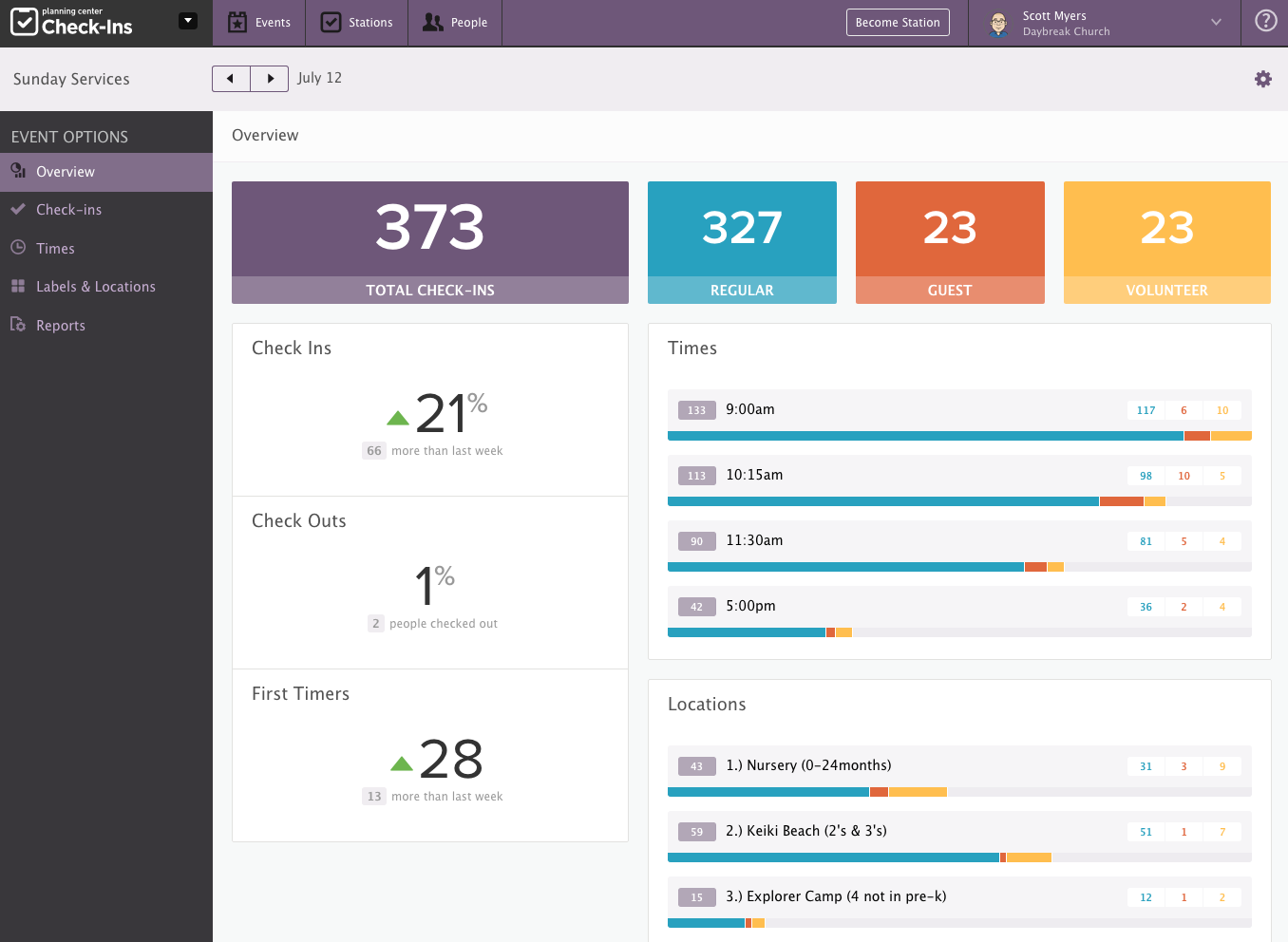Select Check-ins in the sidebar

[x=106, y=210]
